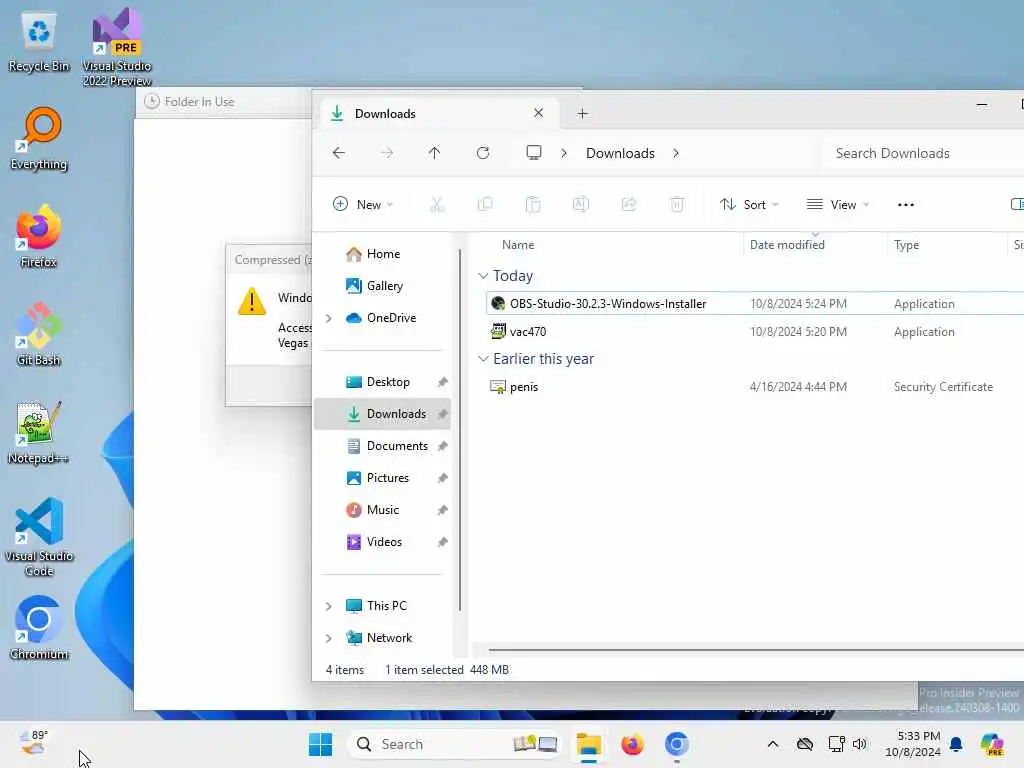Go up one folder level

pos(434,153)
